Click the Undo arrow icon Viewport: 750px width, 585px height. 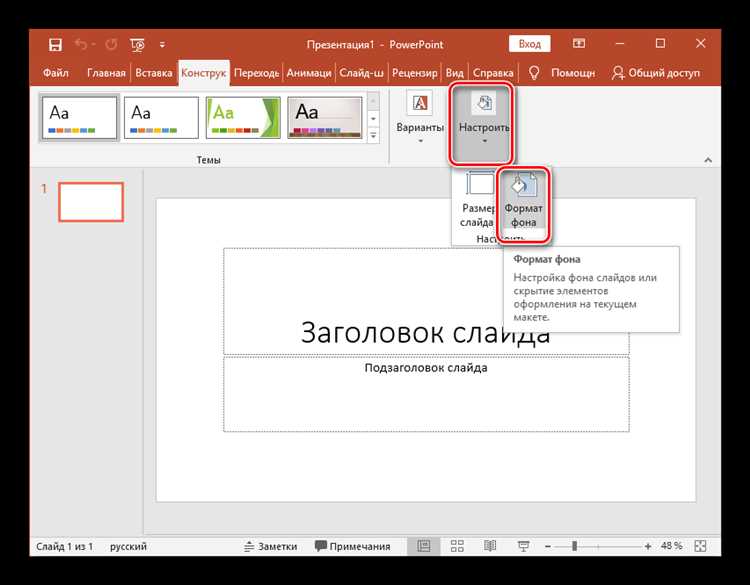[81, 44]
